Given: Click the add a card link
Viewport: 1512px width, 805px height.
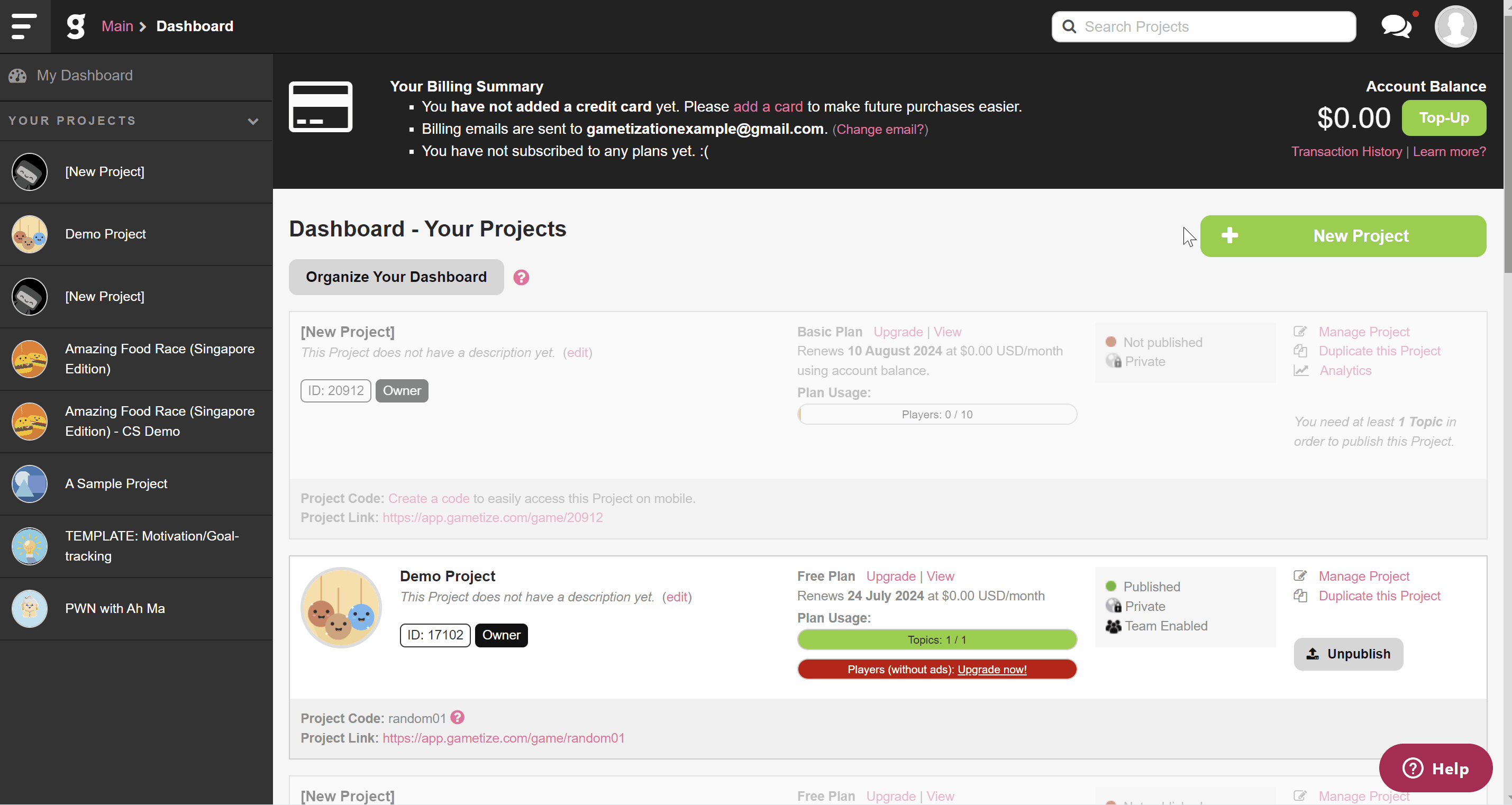Looking at the screenshot, I should (768, 107).
